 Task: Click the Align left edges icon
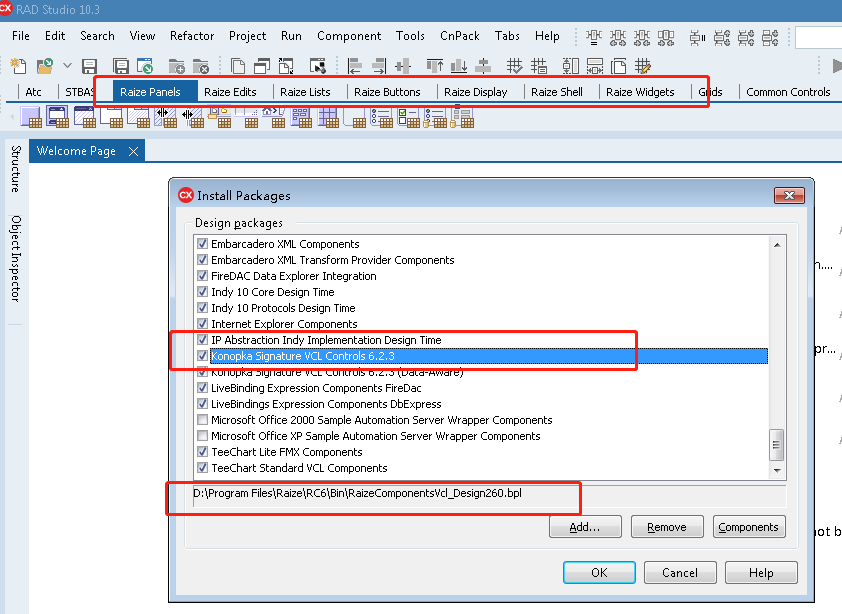(x=354, y=66)
